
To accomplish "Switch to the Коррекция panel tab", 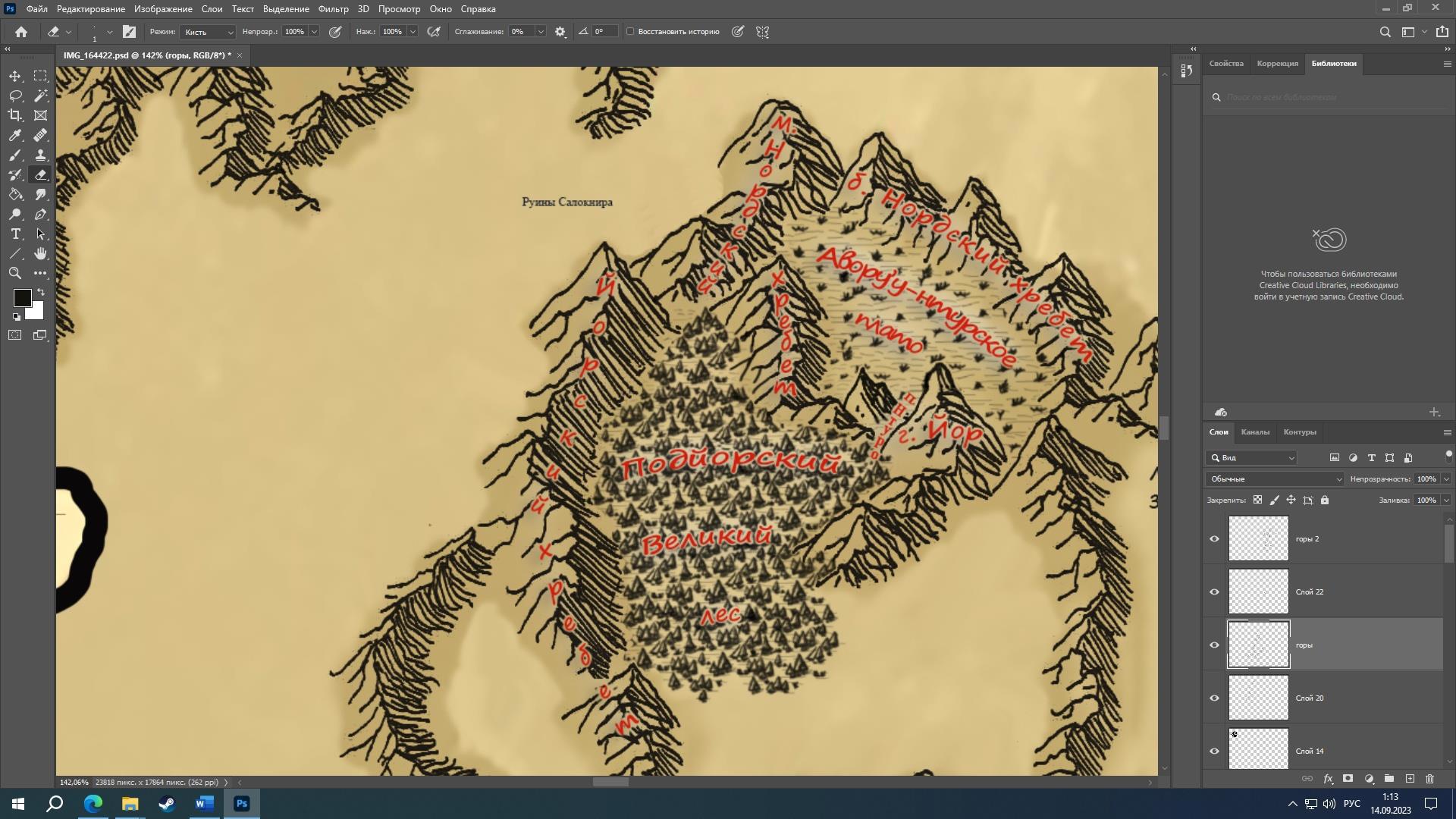I will point(1277,64).
